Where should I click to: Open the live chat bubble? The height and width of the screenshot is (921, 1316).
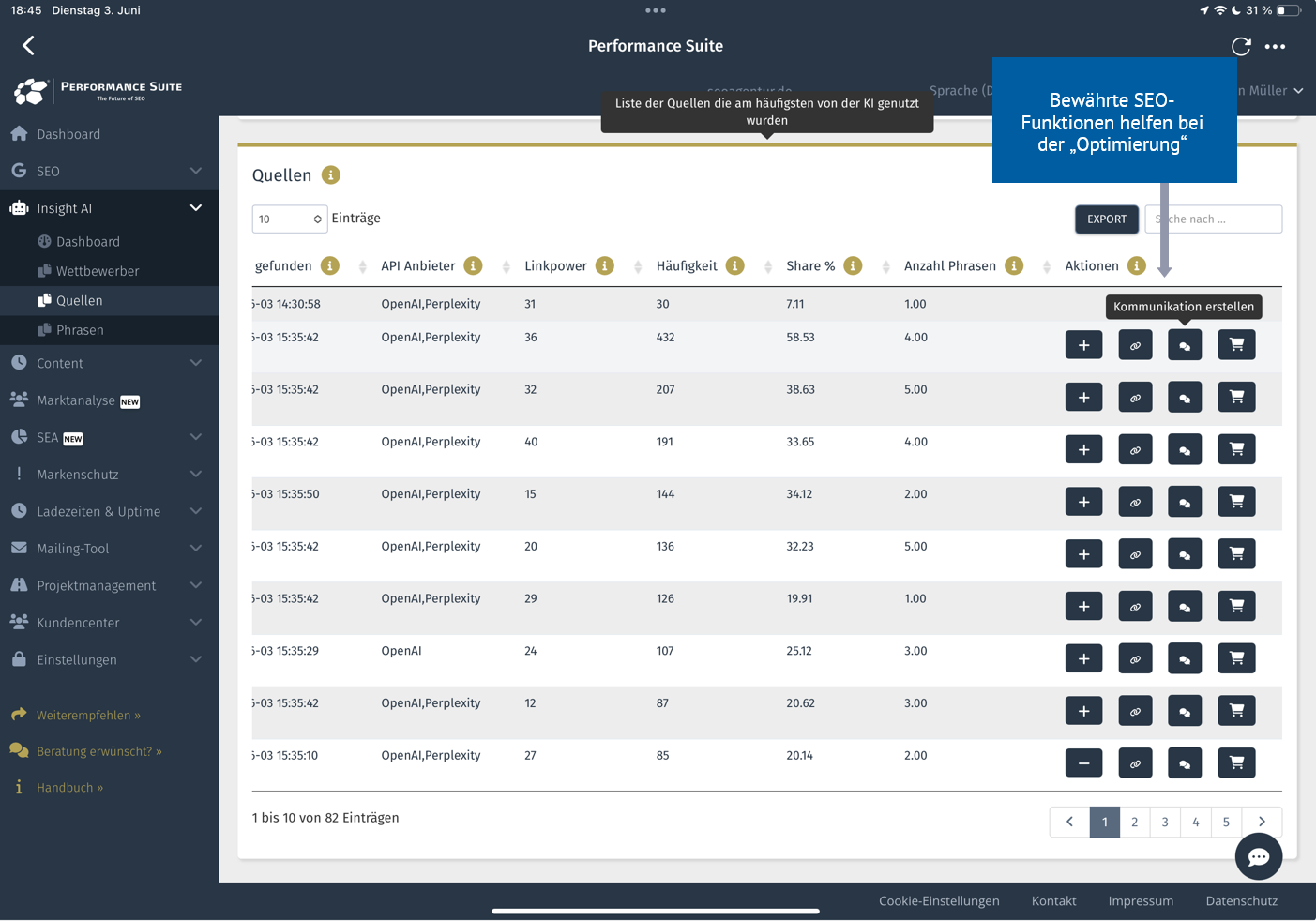tap(1258, 856)
